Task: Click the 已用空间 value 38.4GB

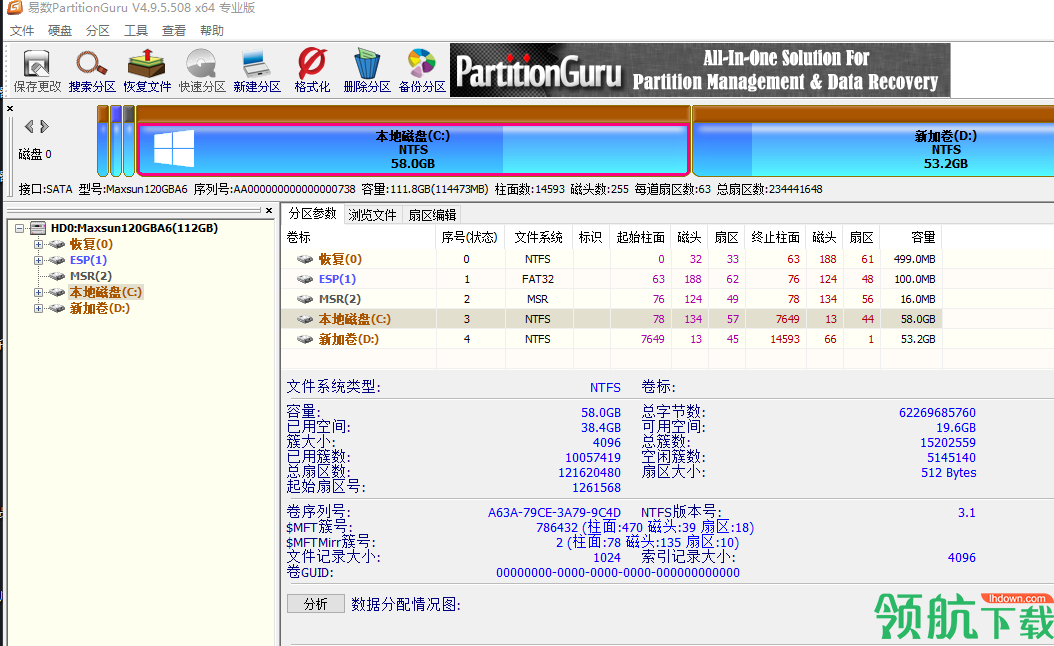Action: 601,428
